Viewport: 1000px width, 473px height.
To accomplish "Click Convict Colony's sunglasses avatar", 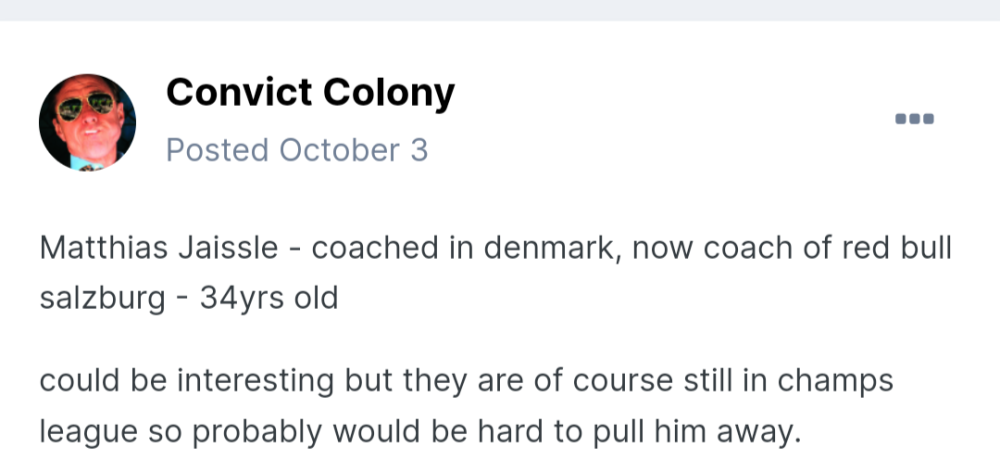I will pyautogui.click(x=88, y=122).
